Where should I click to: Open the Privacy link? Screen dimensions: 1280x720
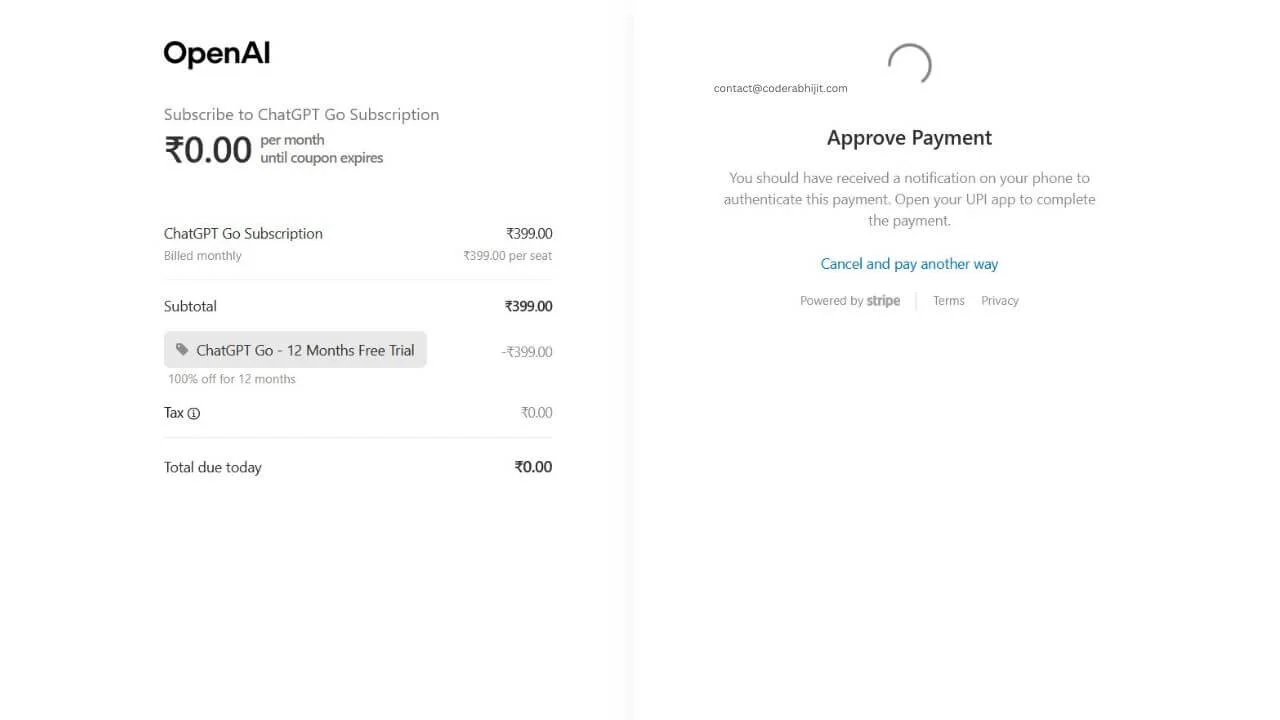(x=999, y=301)
